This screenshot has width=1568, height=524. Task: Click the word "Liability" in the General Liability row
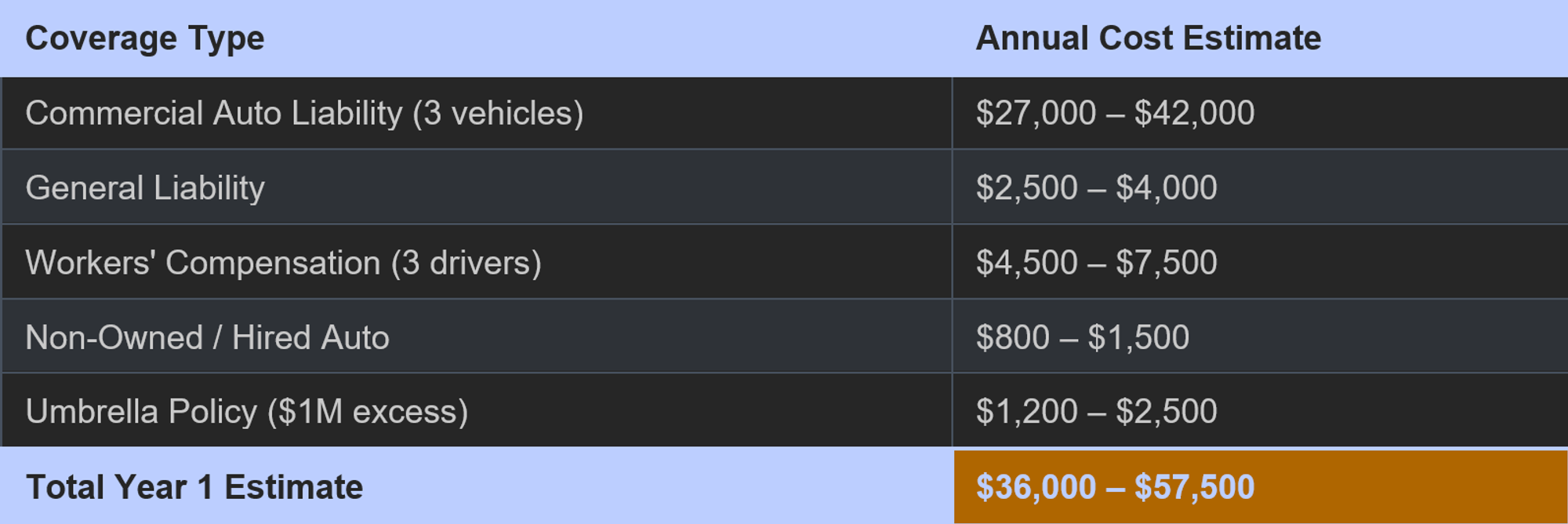click(209, 188)
